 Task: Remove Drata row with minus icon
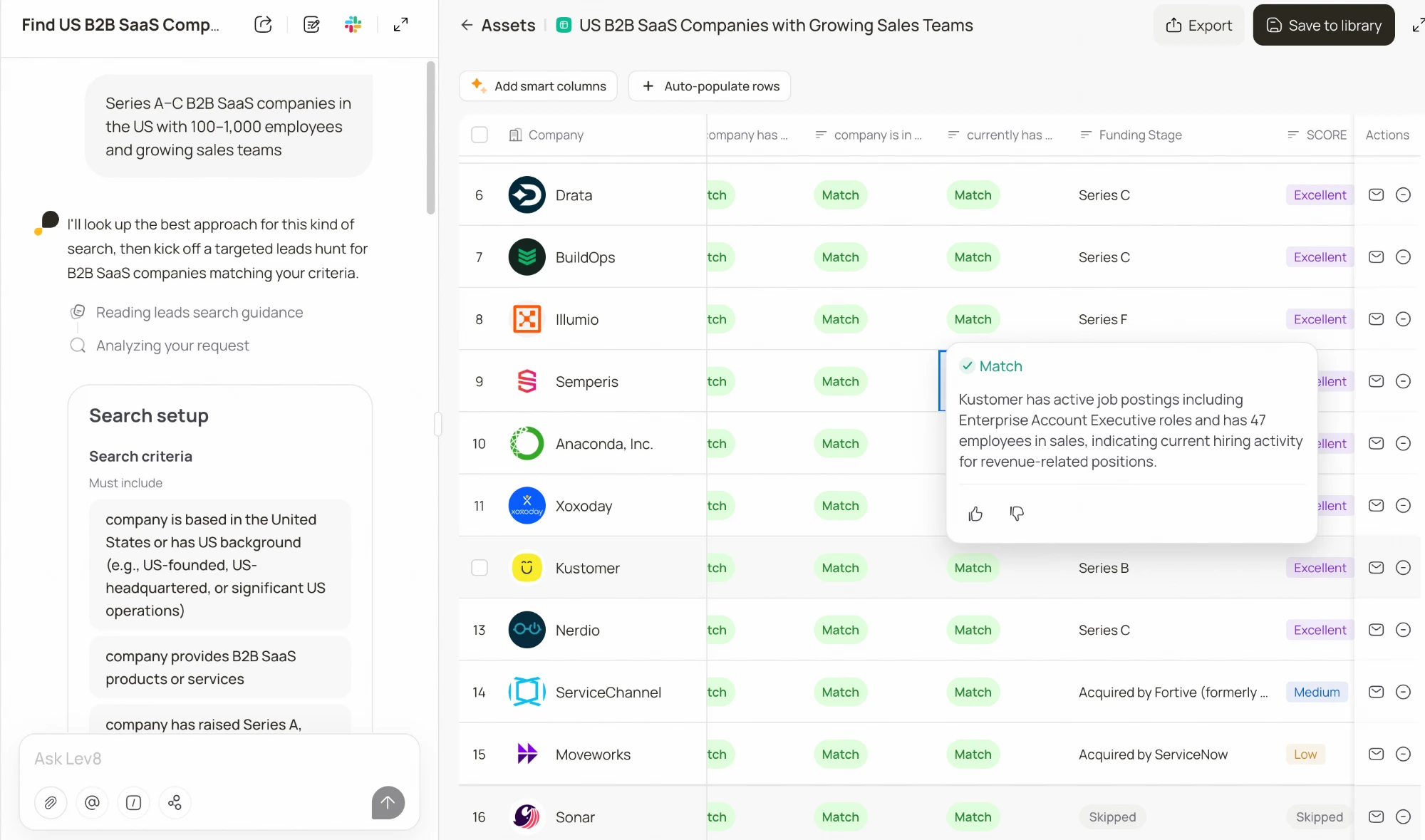tap(1403, 195)
